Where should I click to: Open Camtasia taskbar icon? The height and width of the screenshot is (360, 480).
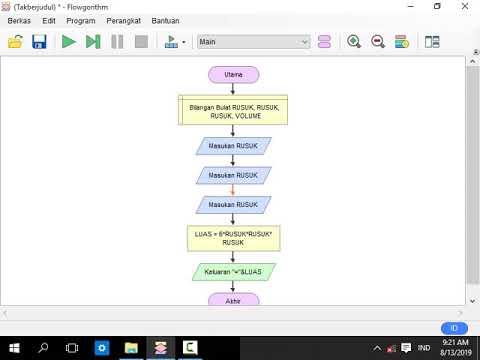tap(190, 348)
